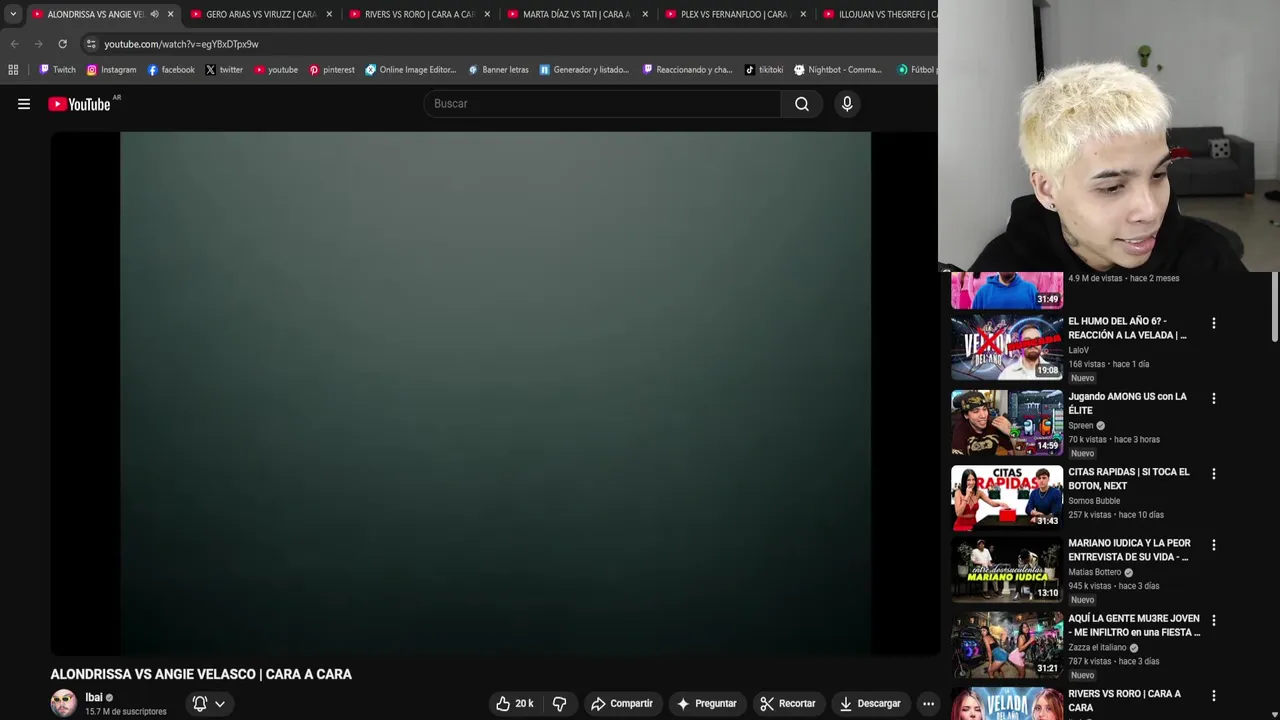Open Jugando AMONG US thumbnail
Screen dimensions: 1280x720
click(x=1007, y=423)
